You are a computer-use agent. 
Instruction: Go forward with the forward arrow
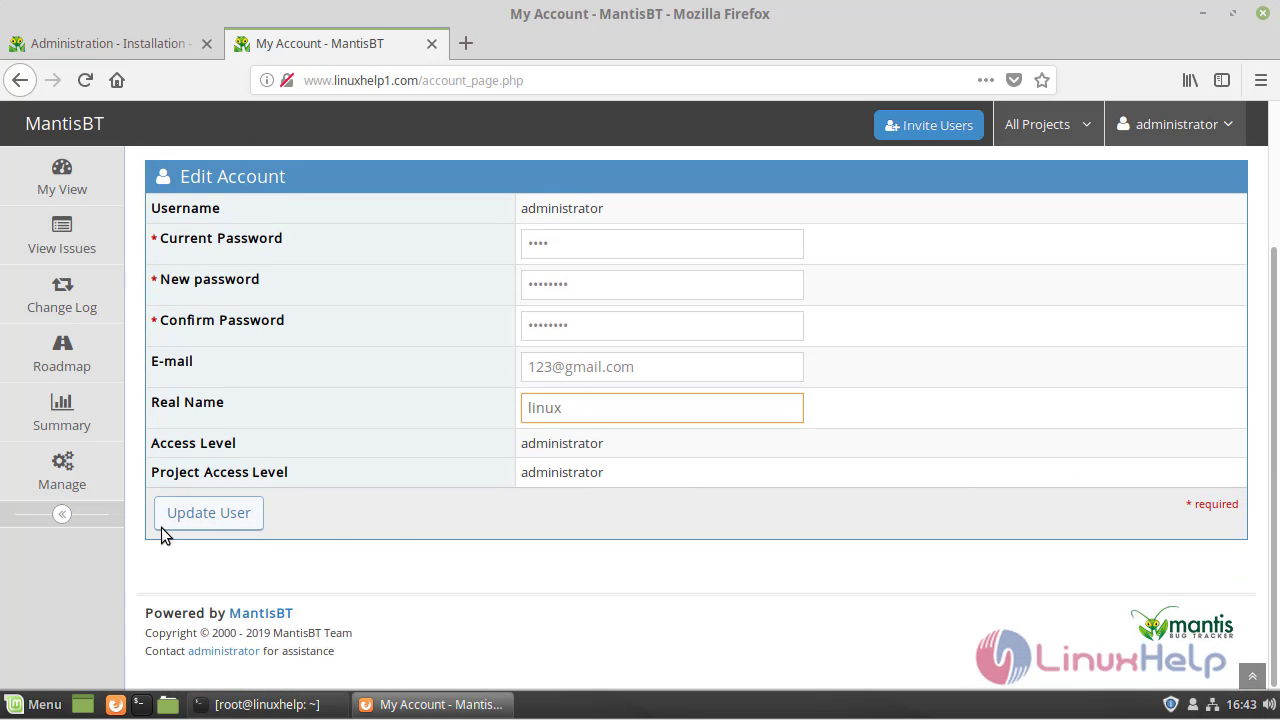click(53, 80)
